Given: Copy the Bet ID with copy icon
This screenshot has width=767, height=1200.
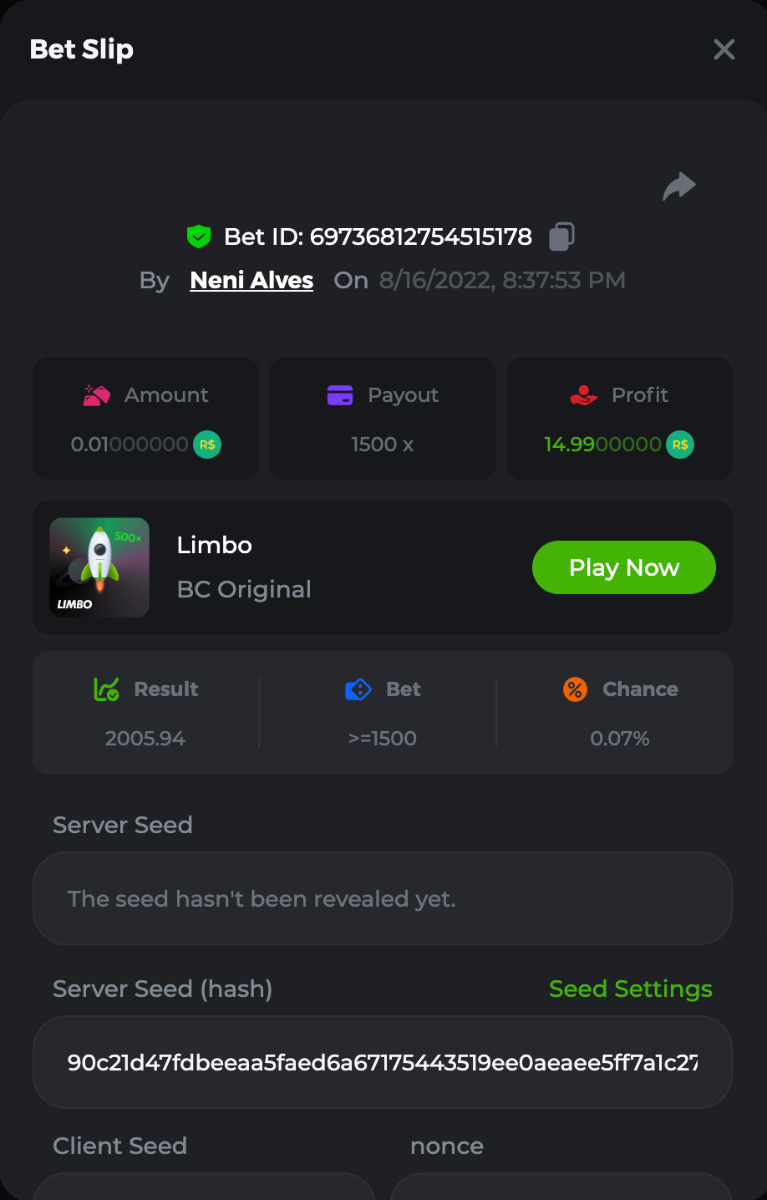Looking at the screenshot, I should click(x=562, y=237).
